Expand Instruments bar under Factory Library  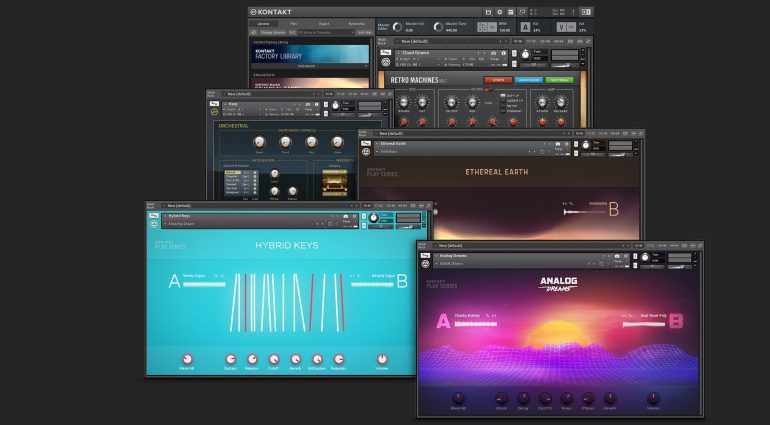pos(308,66)
